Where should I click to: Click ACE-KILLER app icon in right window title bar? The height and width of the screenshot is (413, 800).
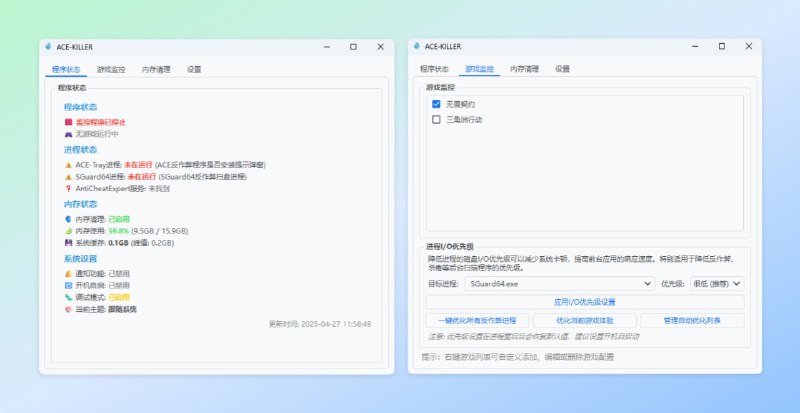point(417,46)
